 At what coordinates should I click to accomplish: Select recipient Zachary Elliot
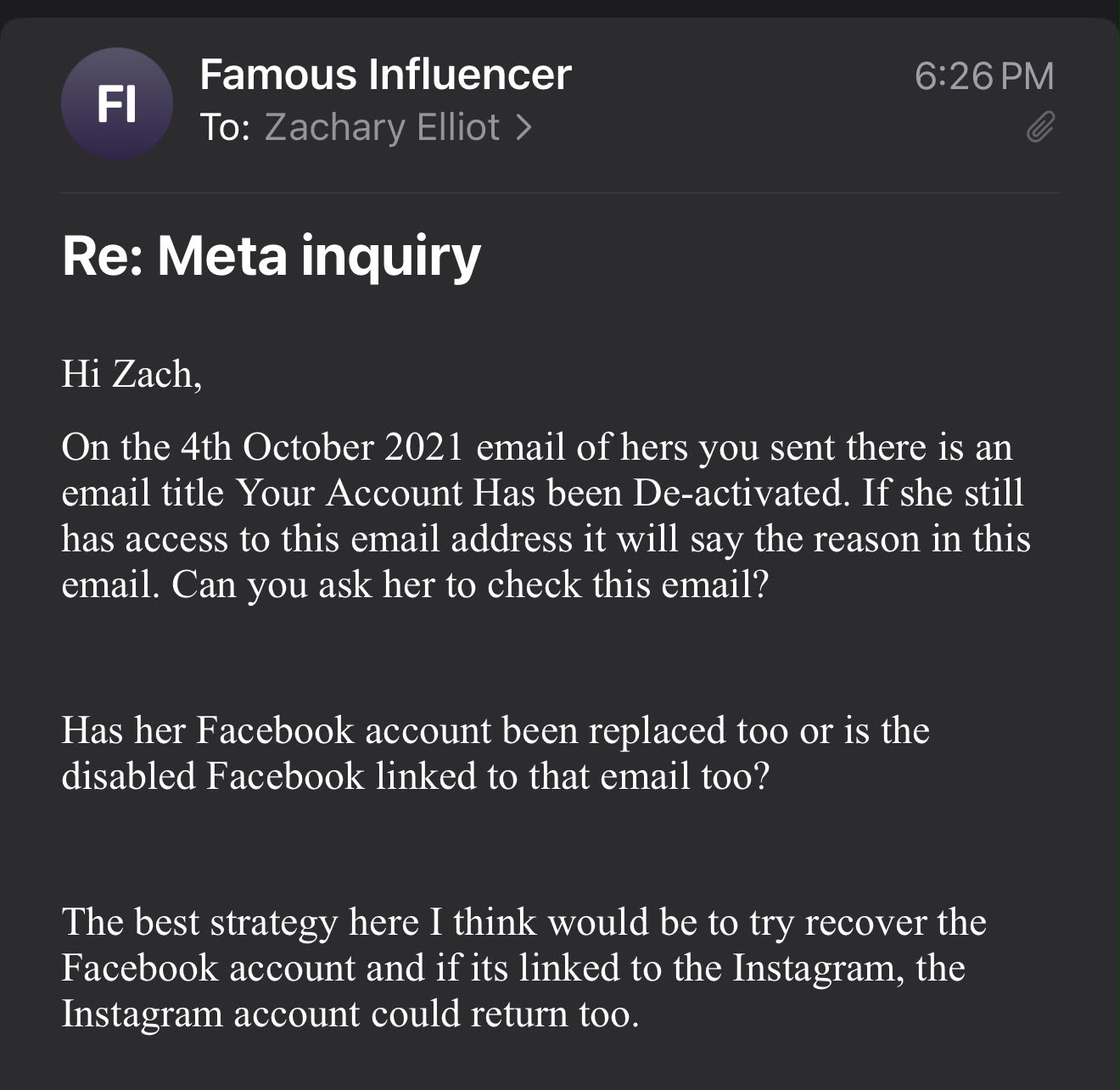[x=382, y=127]
